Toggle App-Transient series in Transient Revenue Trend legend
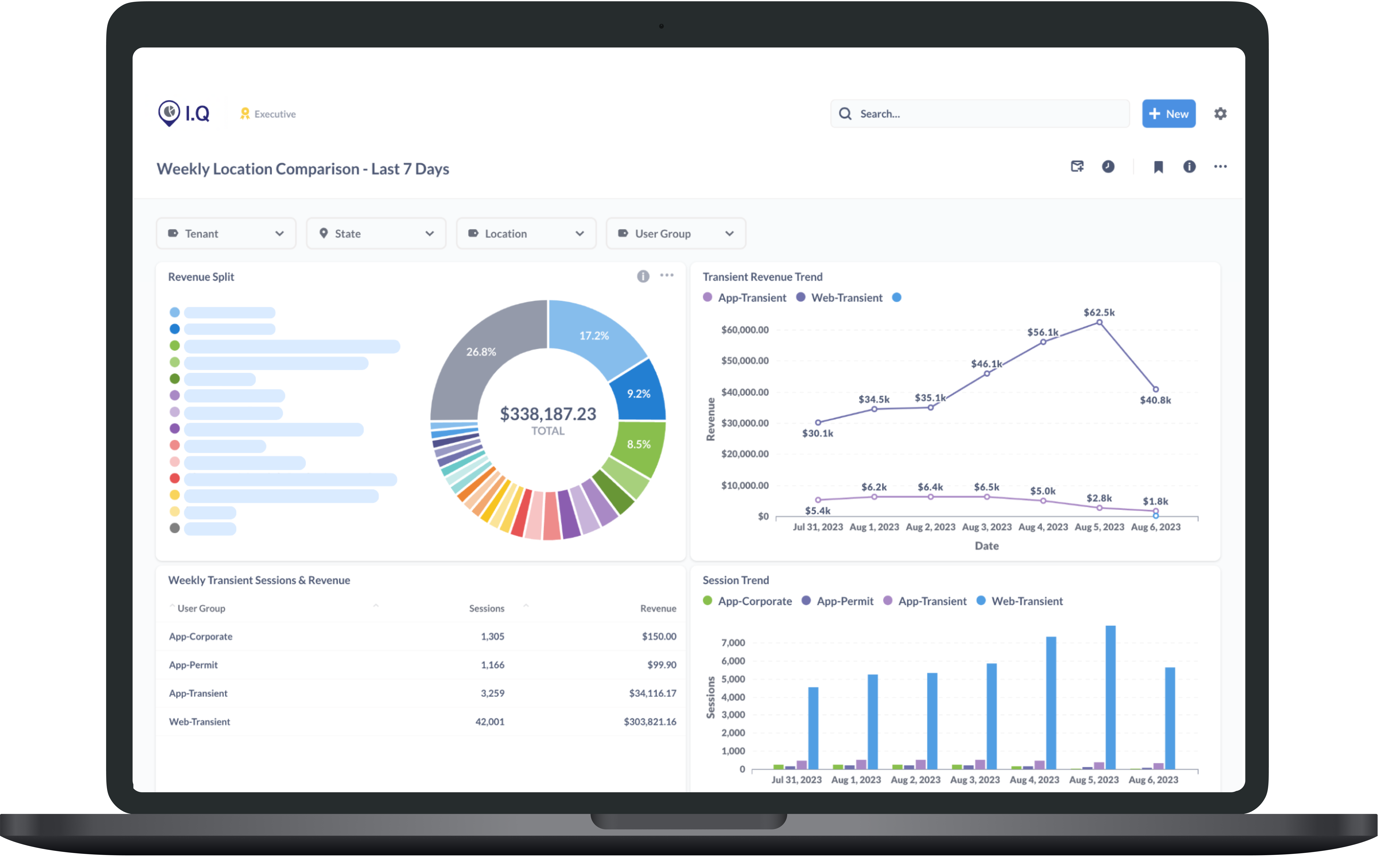The height and width of the screenshot is (868, 1378). coord(745,297)
